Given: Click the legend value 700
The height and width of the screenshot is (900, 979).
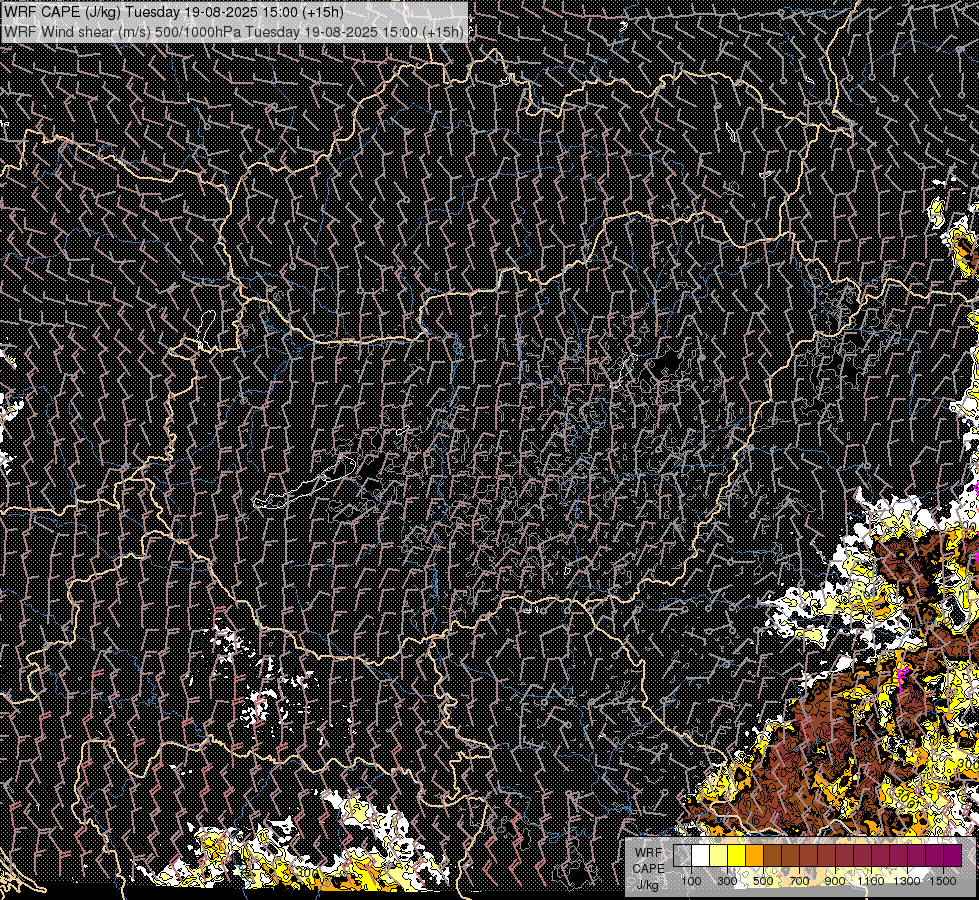Looking at the screenshot, I should point(799,881).
